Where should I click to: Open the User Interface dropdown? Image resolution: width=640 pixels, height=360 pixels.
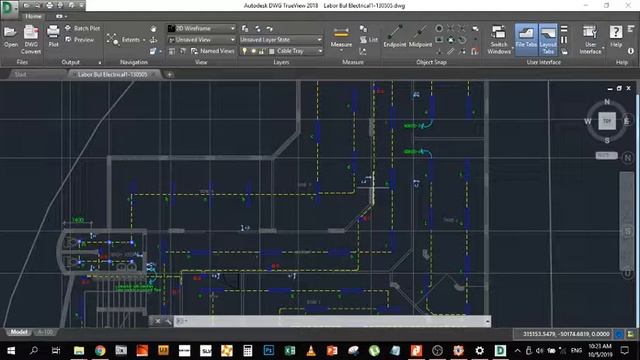(x=590, y=40)
